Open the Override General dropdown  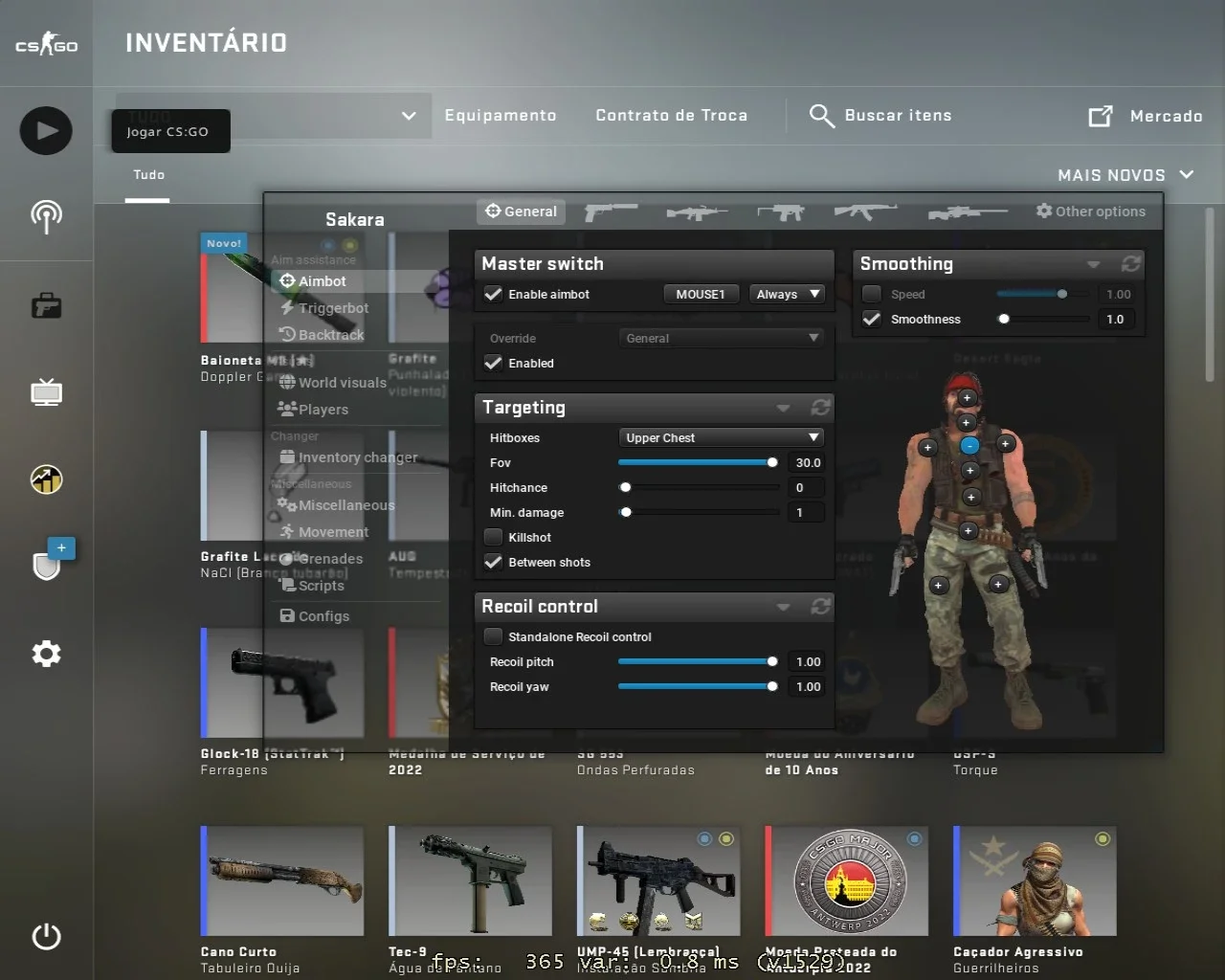coord(722,338)
